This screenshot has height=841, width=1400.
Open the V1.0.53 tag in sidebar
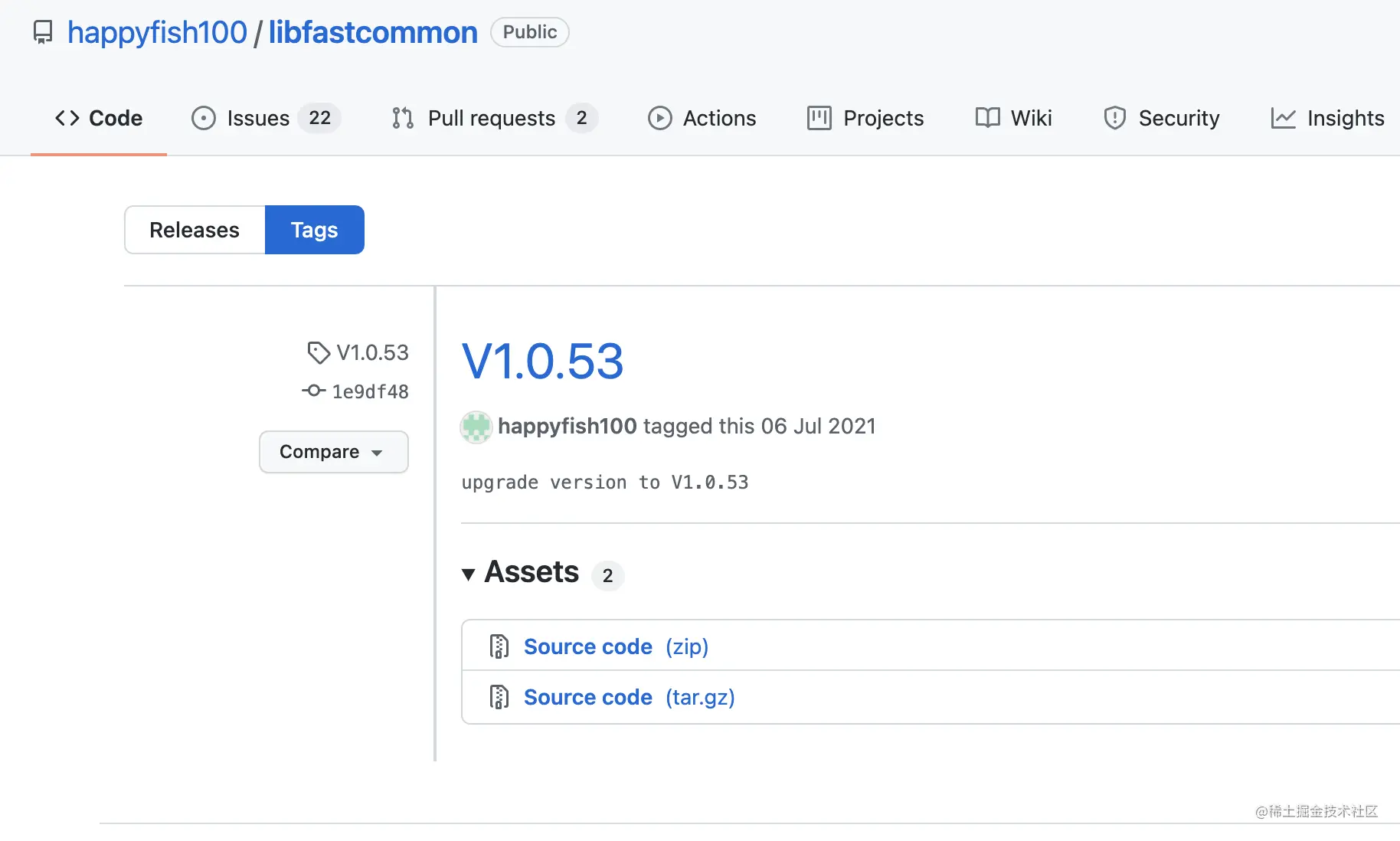pos(373,352)
